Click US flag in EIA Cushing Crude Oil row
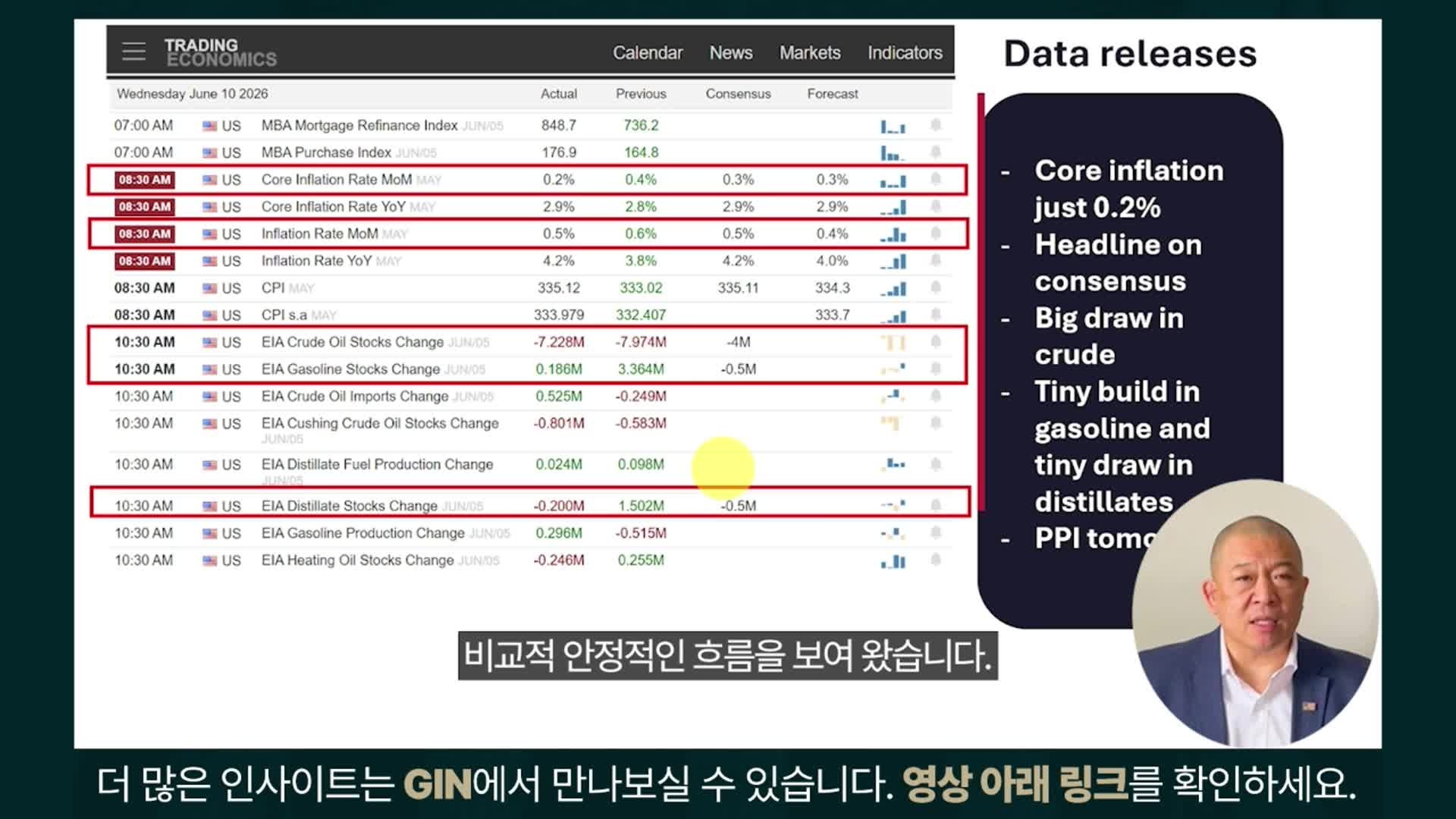This screenshot has height=819, width=1456. click(210, 424)
